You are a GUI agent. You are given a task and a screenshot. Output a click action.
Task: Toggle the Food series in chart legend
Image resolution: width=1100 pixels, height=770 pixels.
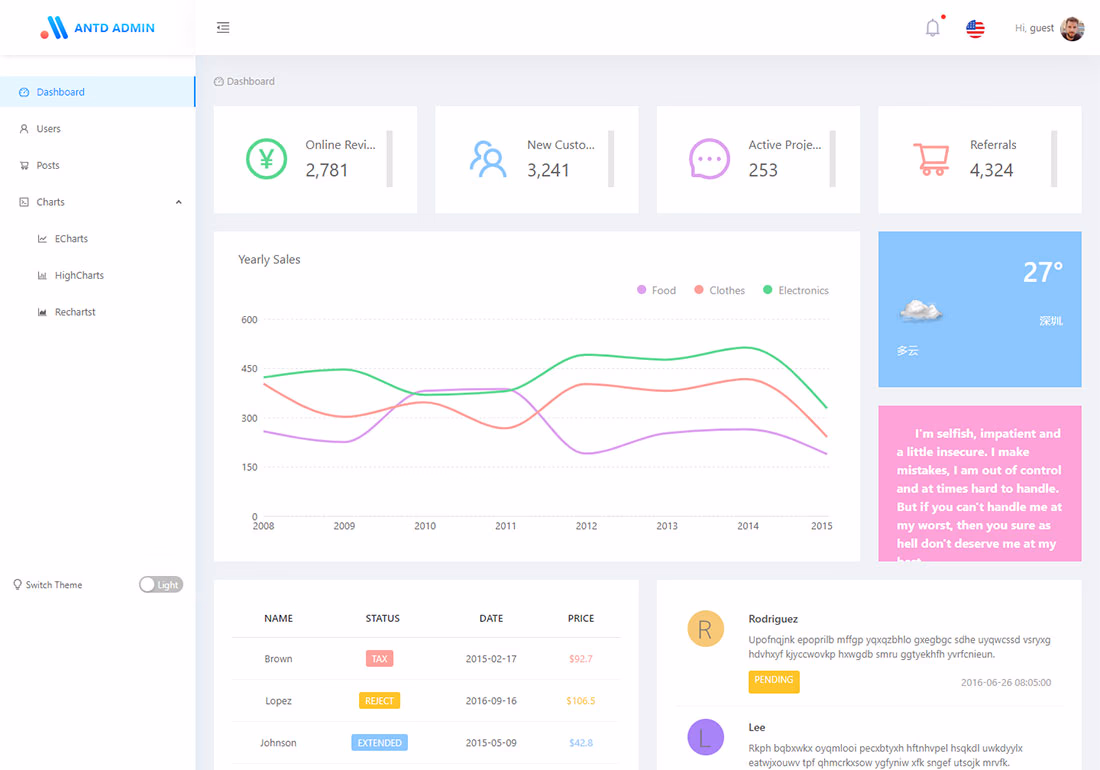(657, 290)
